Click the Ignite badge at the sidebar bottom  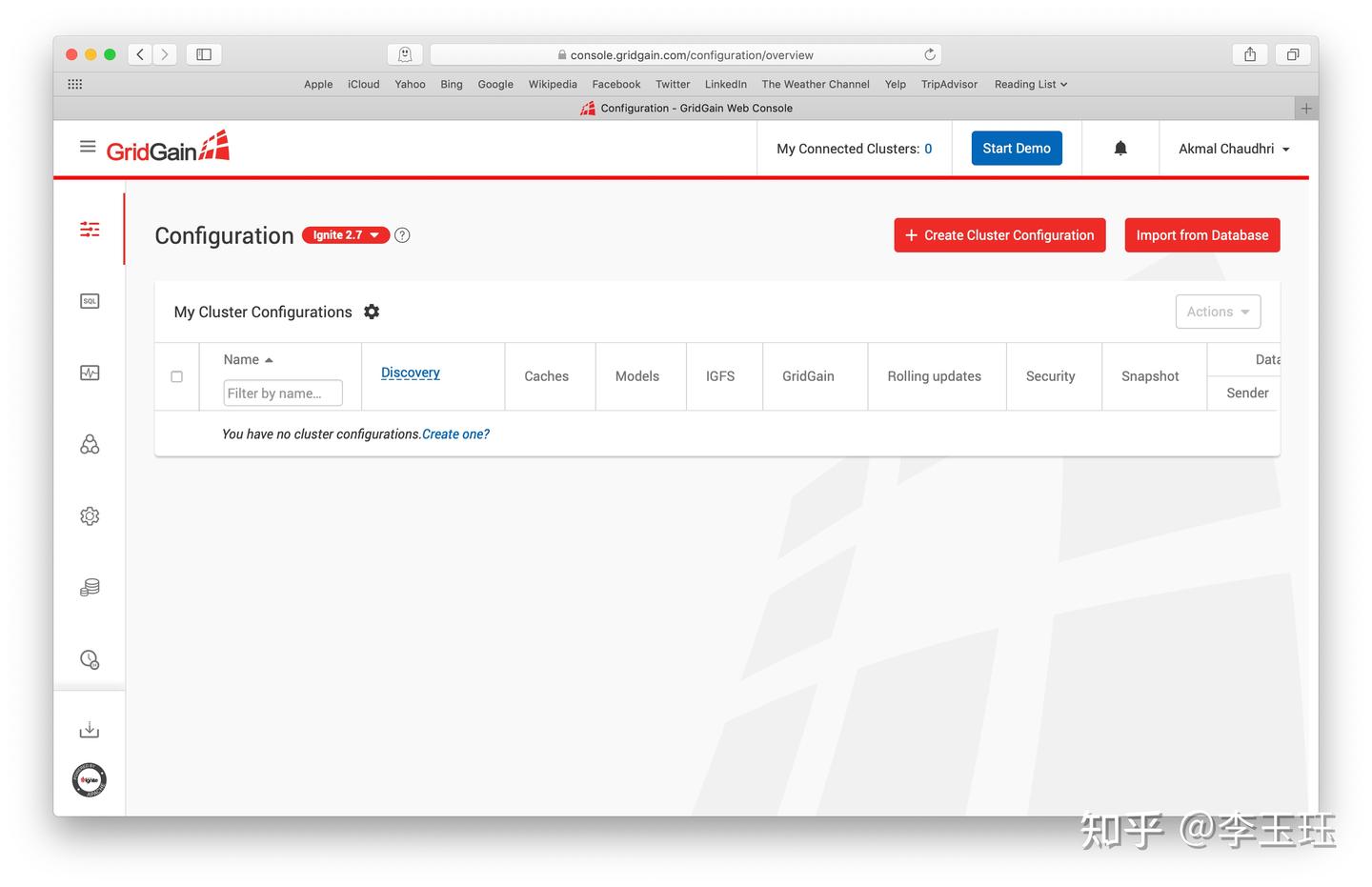[89, 779]
